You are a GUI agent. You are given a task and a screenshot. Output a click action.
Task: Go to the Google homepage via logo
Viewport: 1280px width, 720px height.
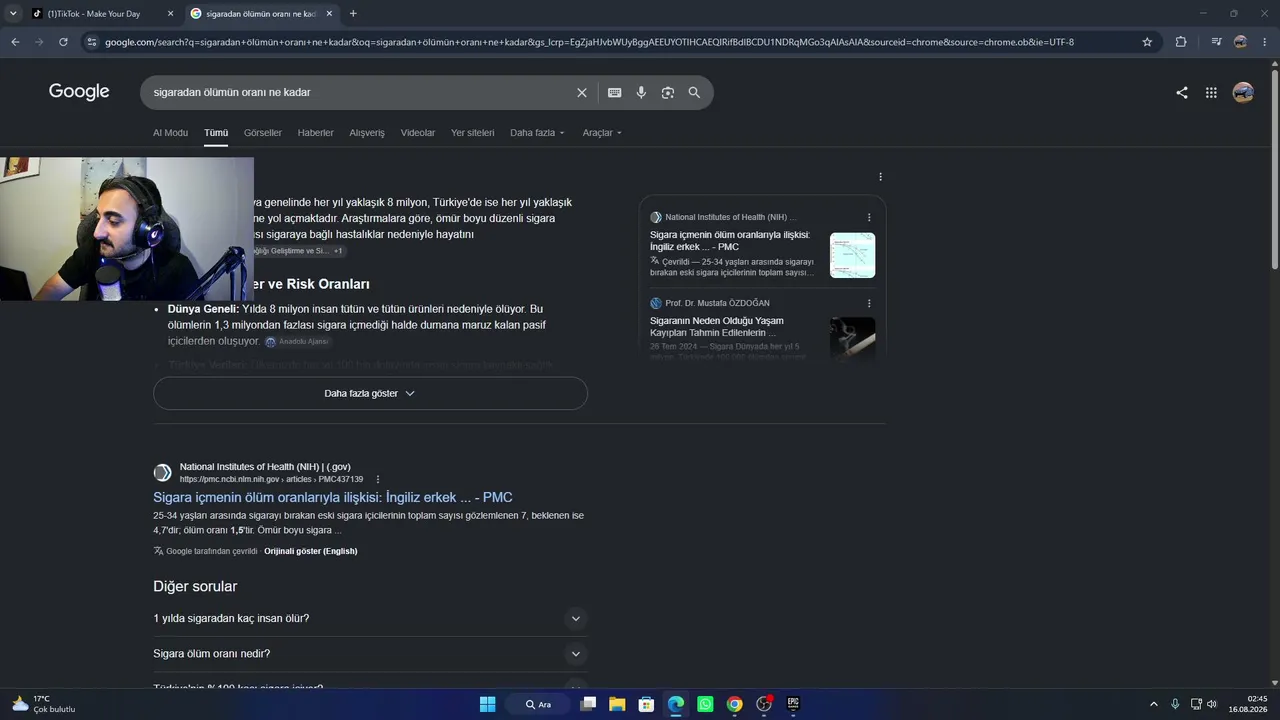[79, 92]
